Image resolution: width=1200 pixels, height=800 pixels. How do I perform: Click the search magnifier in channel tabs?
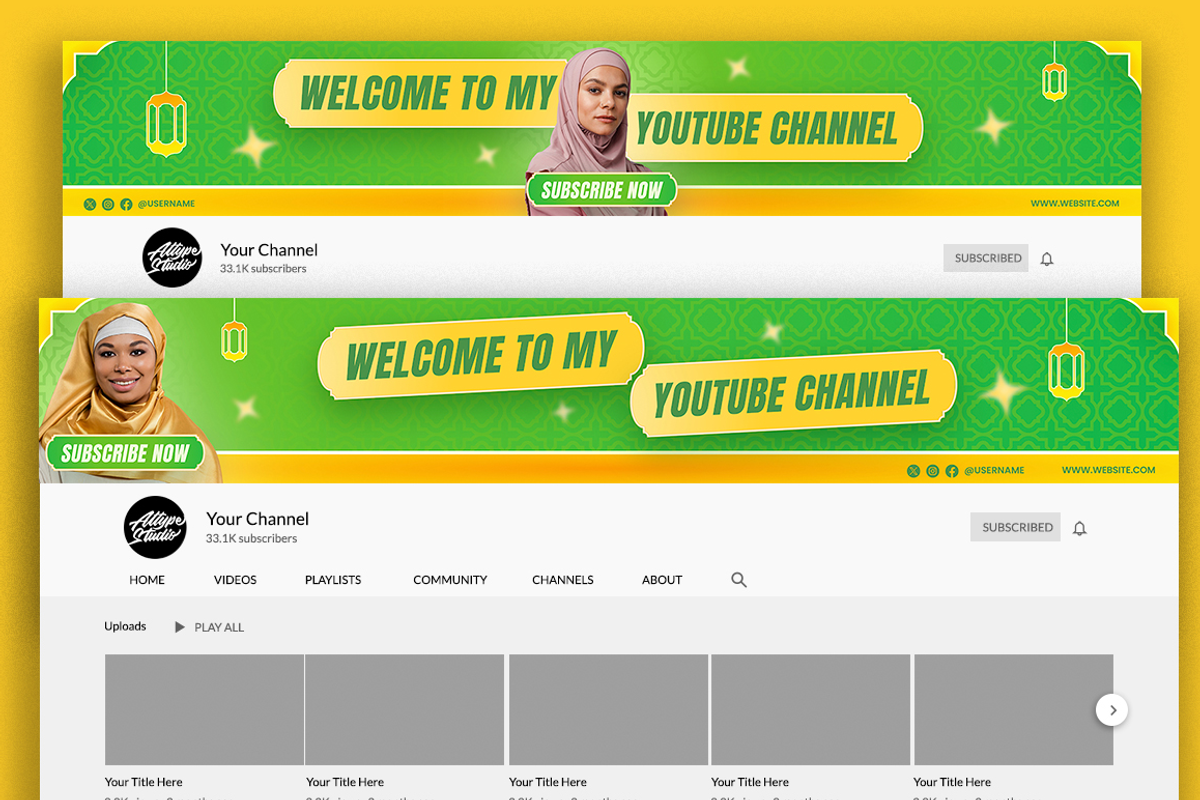[x=739, y=580]
